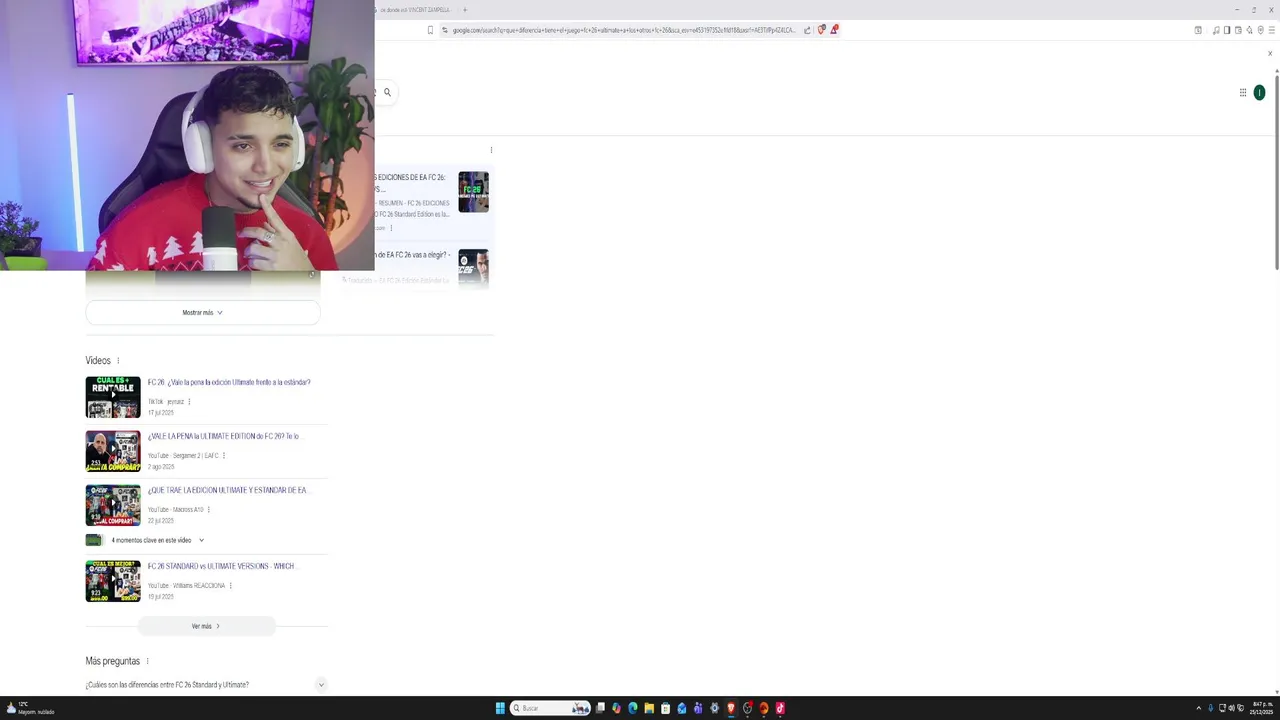Open the result about EDICIONES DE EA FC 26

[x=411, y=183]
